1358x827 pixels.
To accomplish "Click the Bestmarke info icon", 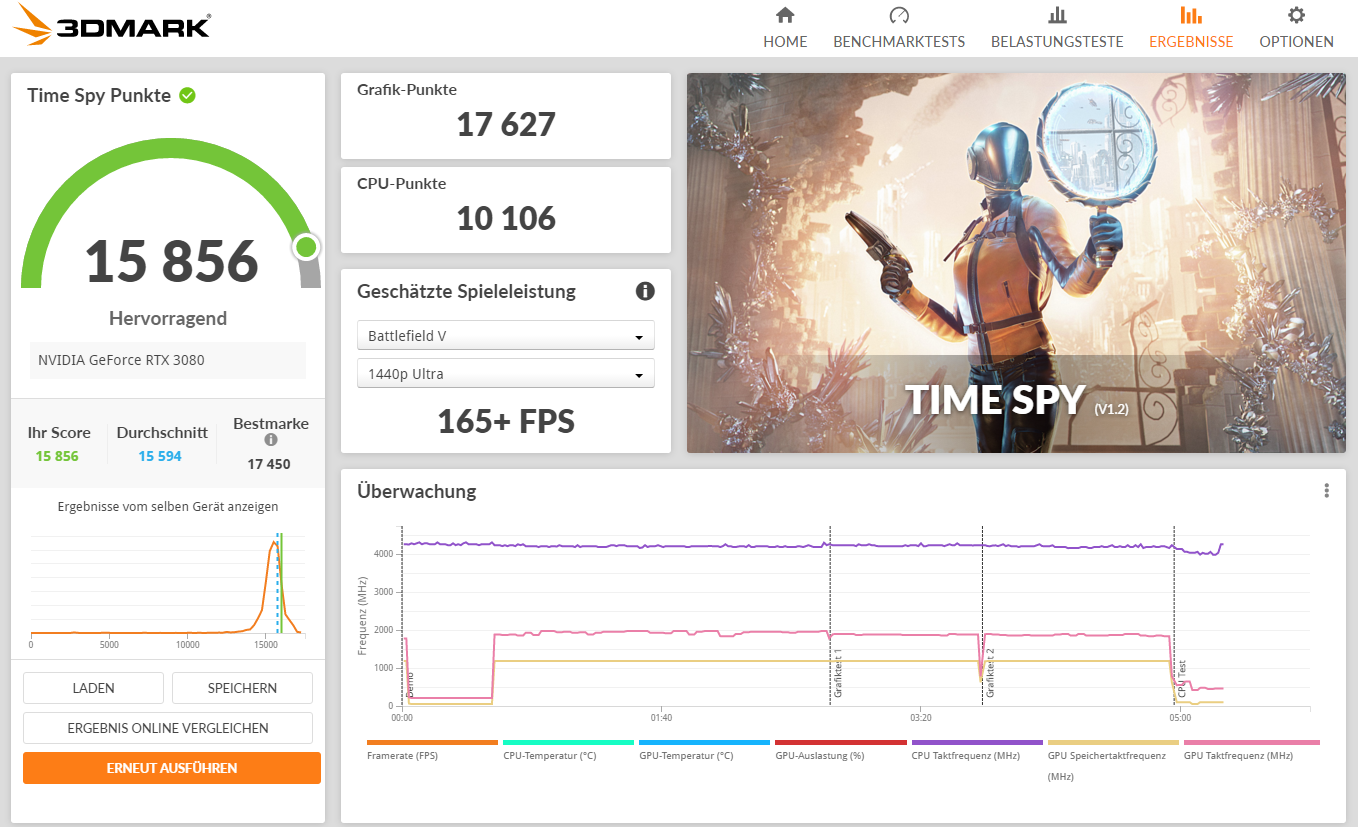I will coord(270,440).
